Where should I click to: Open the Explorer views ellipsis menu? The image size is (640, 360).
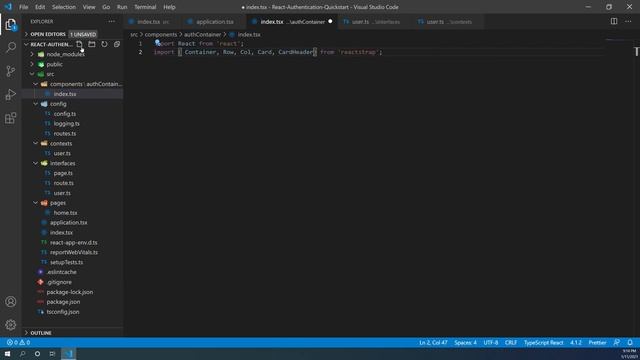click(111, 21)
